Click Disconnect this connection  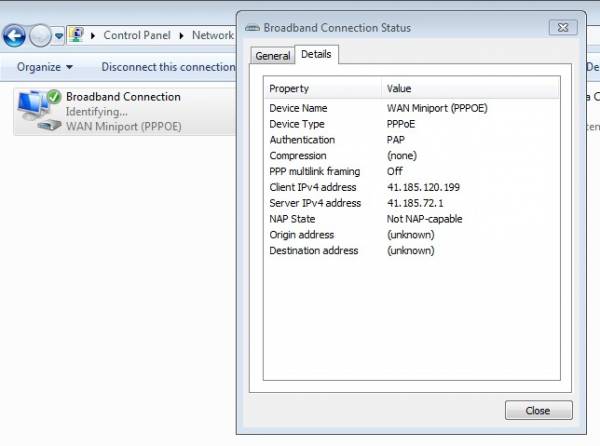[168, 67]
